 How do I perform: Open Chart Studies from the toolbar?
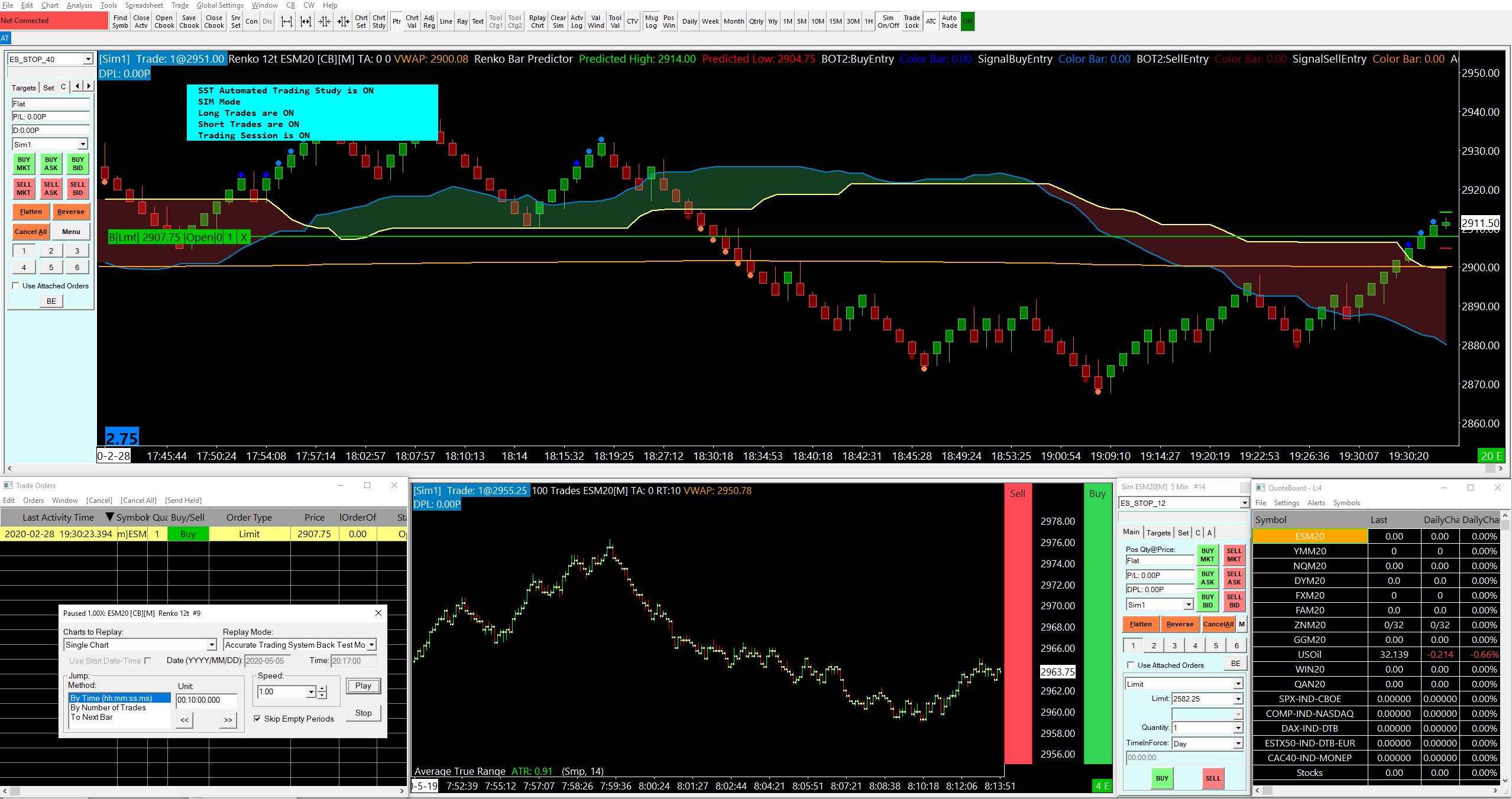(379, 21)
